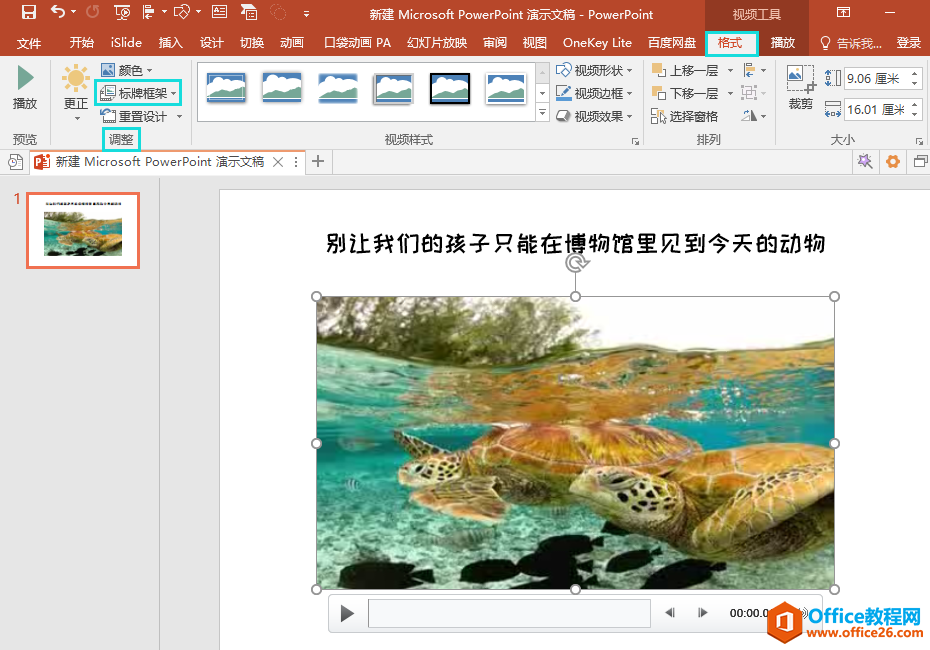The height and width of the screenshot is (650, 930).
Task: Click the Save icon in quick access toolbar
Action: (29, 13)
